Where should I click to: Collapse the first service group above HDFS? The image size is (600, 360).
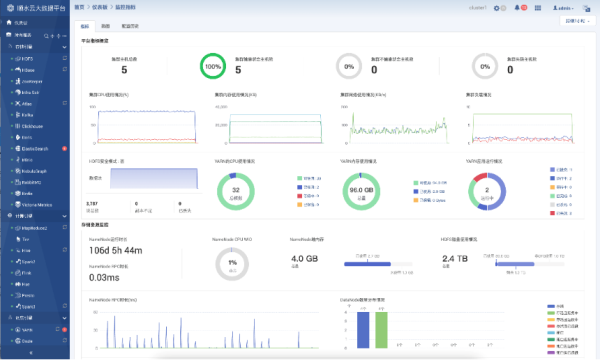click(x=64, y=47)
